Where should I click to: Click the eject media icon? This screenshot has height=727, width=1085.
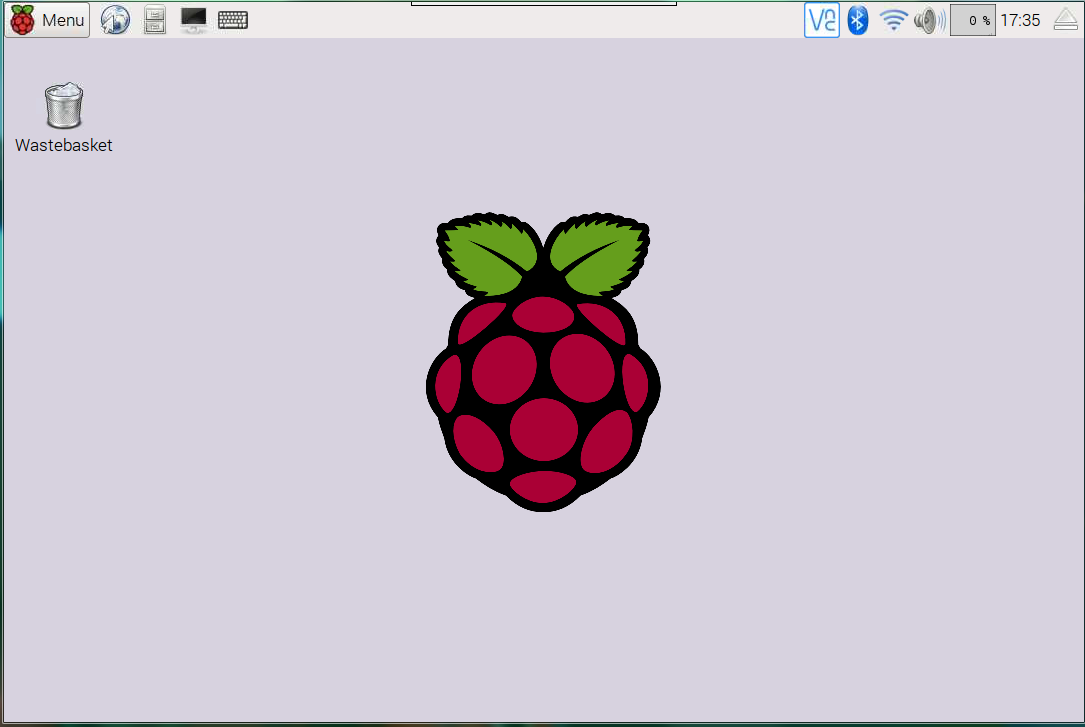pyautogui.click(x=1066, y=20)
